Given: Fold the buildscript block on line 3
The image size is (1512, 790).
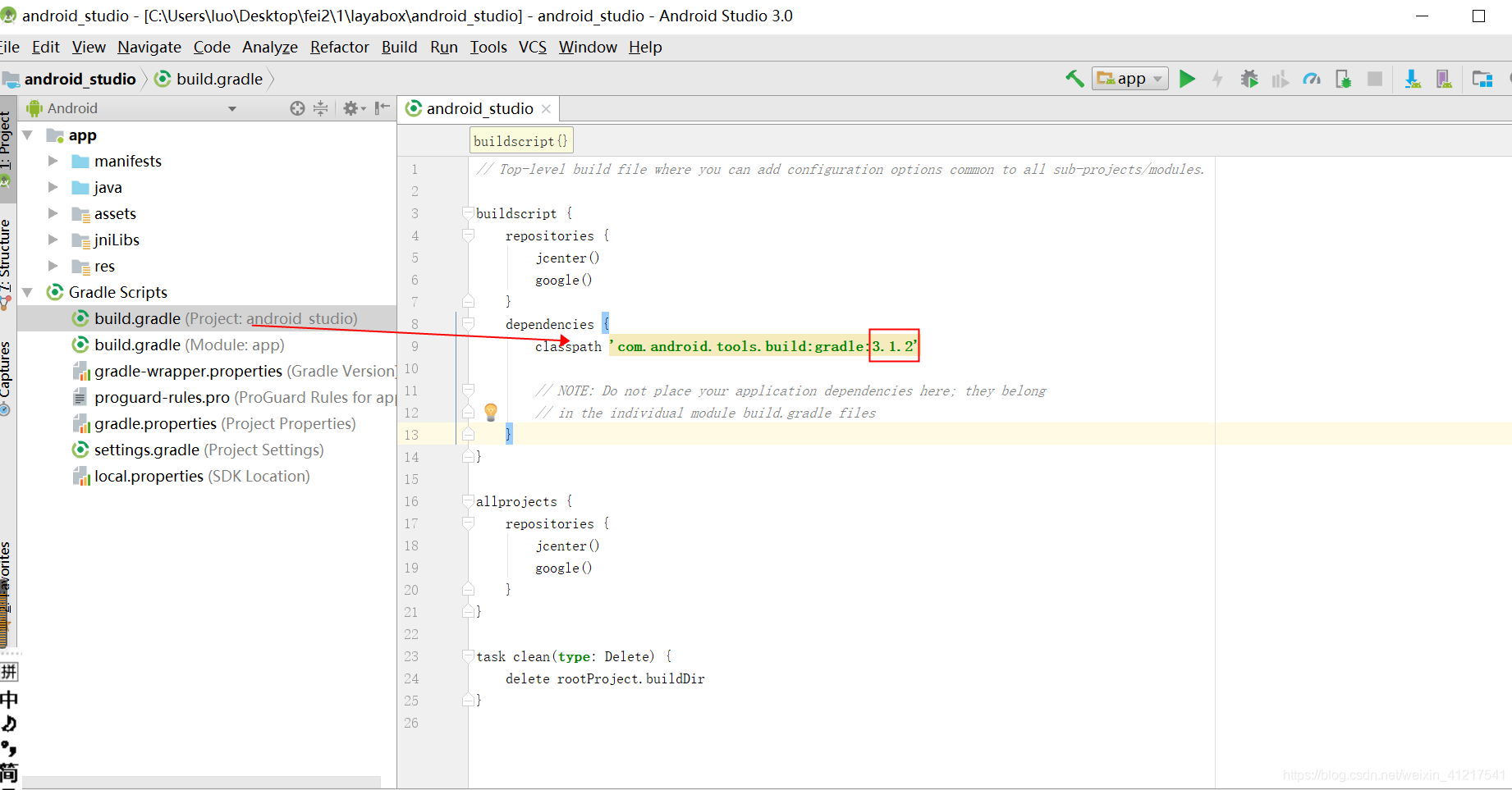Looking at the screenshot, I should coord(468,213).
